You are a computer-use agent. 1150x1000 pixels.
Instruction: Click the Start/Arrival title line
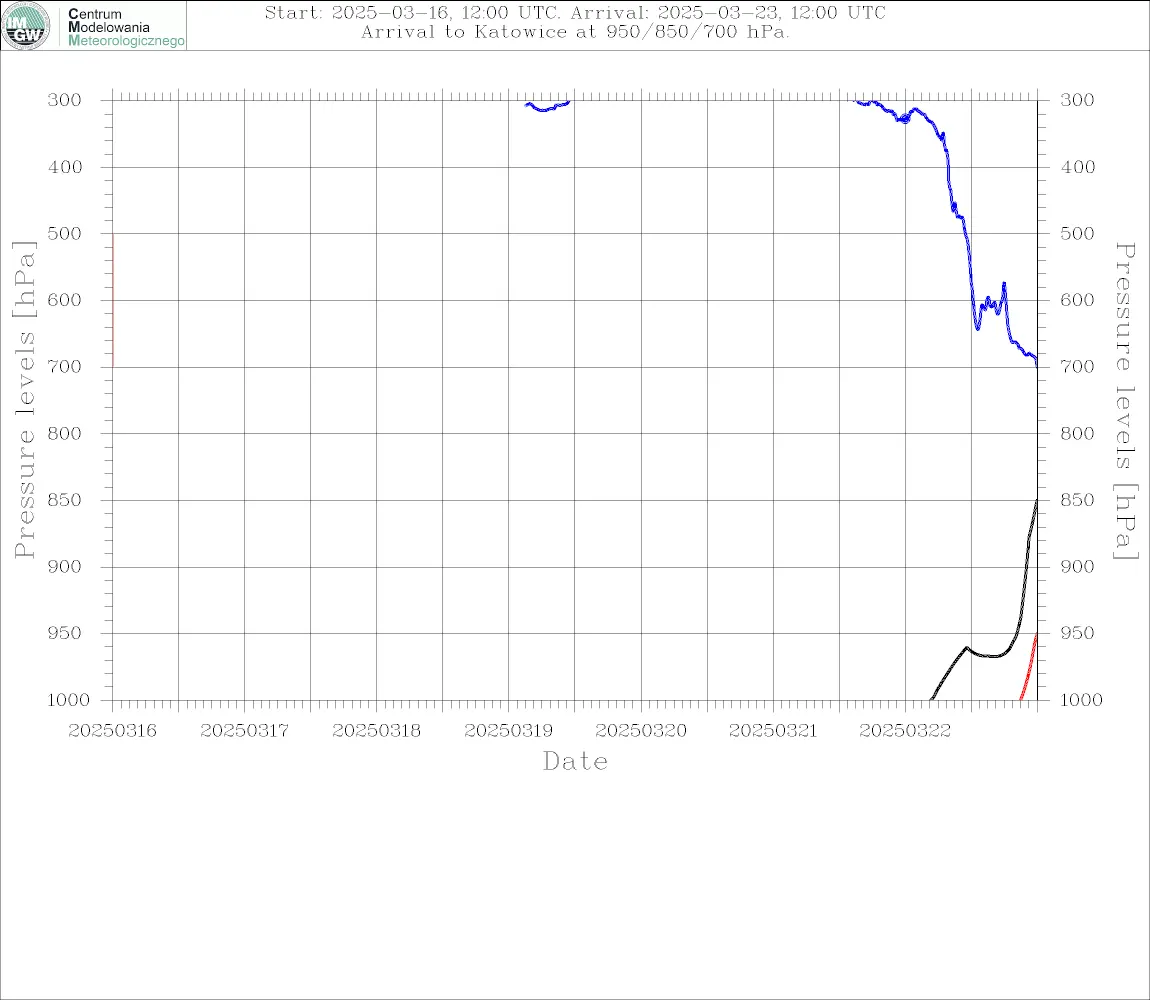pos(575,12)
